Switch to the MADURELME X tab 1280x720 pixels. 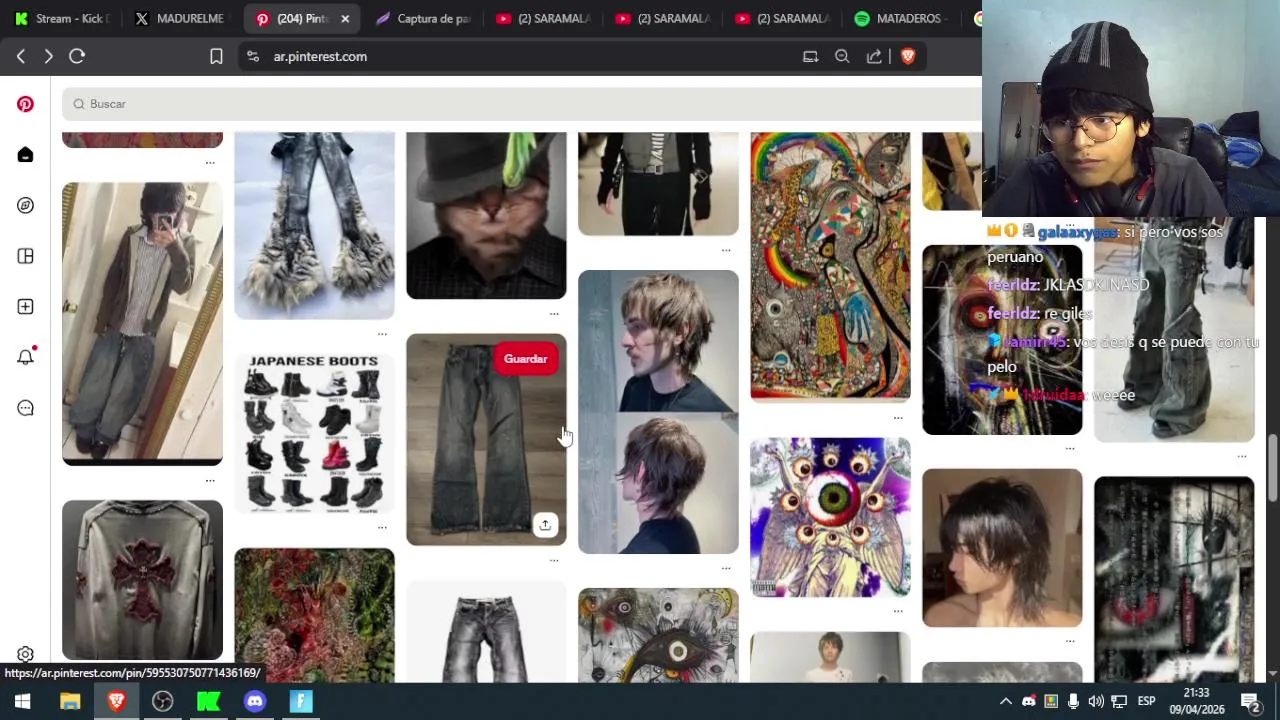(x=180, y=18)
